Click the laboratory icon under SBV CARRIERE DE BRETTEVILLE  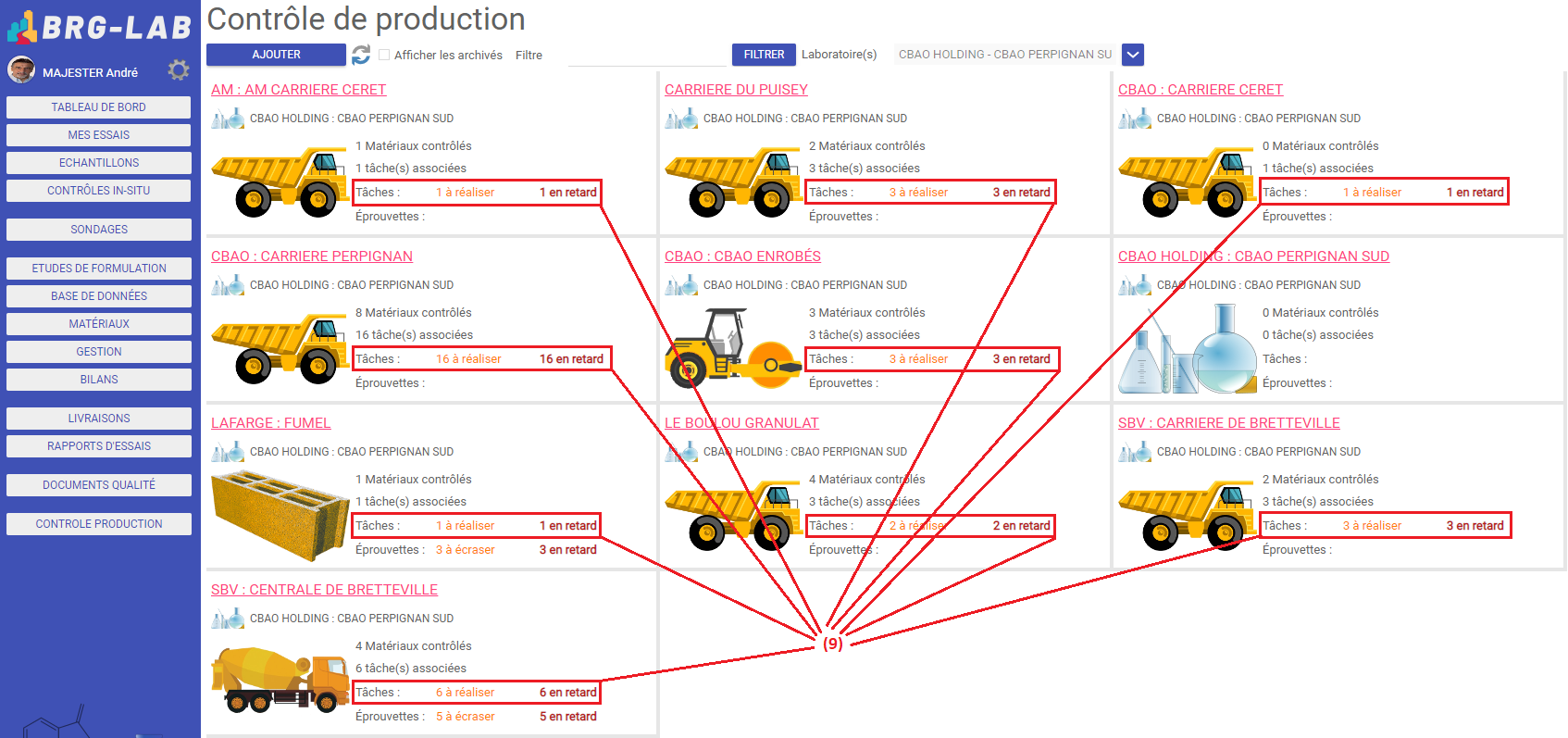point(1135,452)
